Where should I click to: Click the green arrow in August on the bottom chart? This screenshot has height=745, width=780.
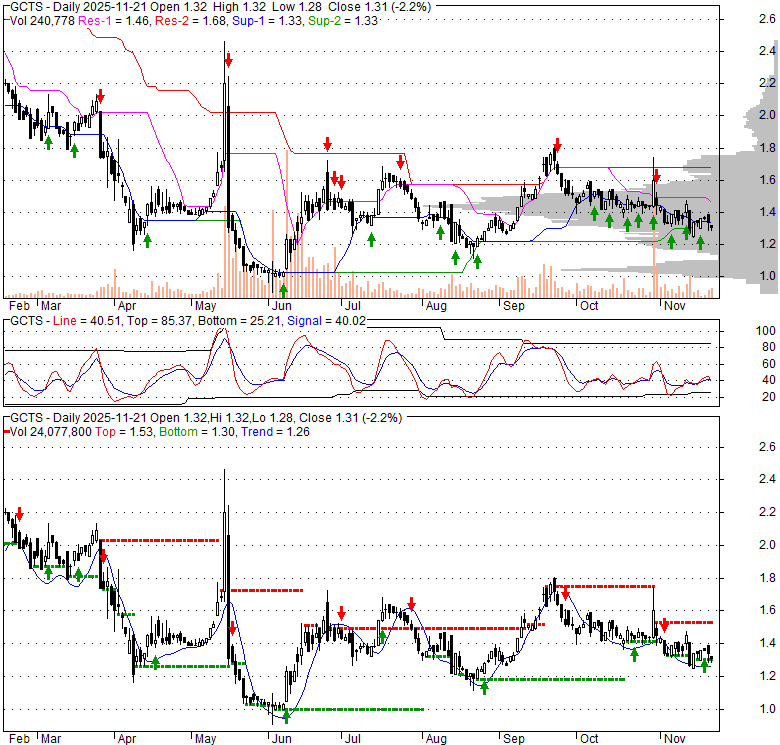click(x=484, y=686)
